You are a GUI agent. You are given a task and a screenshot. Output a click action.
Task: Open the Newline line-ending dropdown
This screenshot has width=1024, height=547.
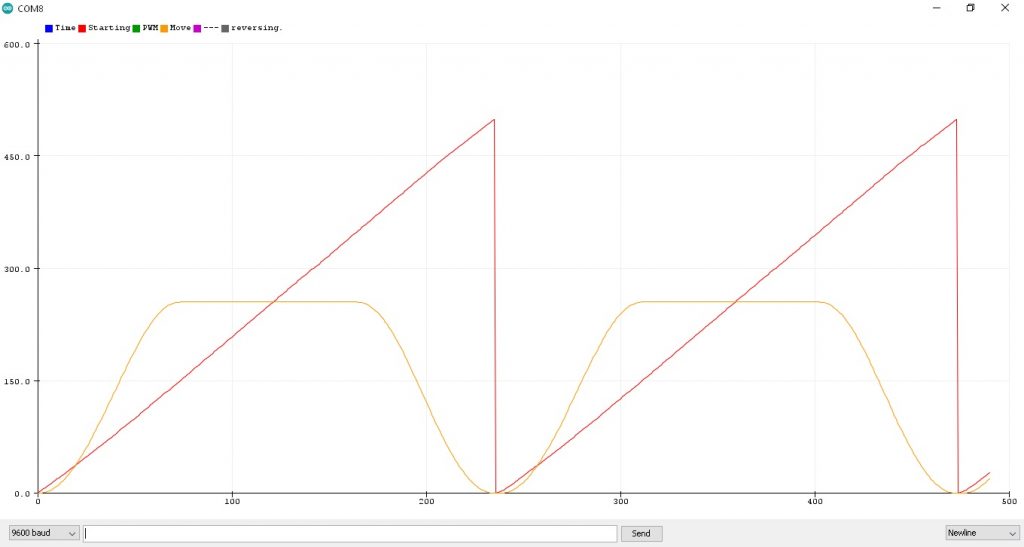coord(982,533)
